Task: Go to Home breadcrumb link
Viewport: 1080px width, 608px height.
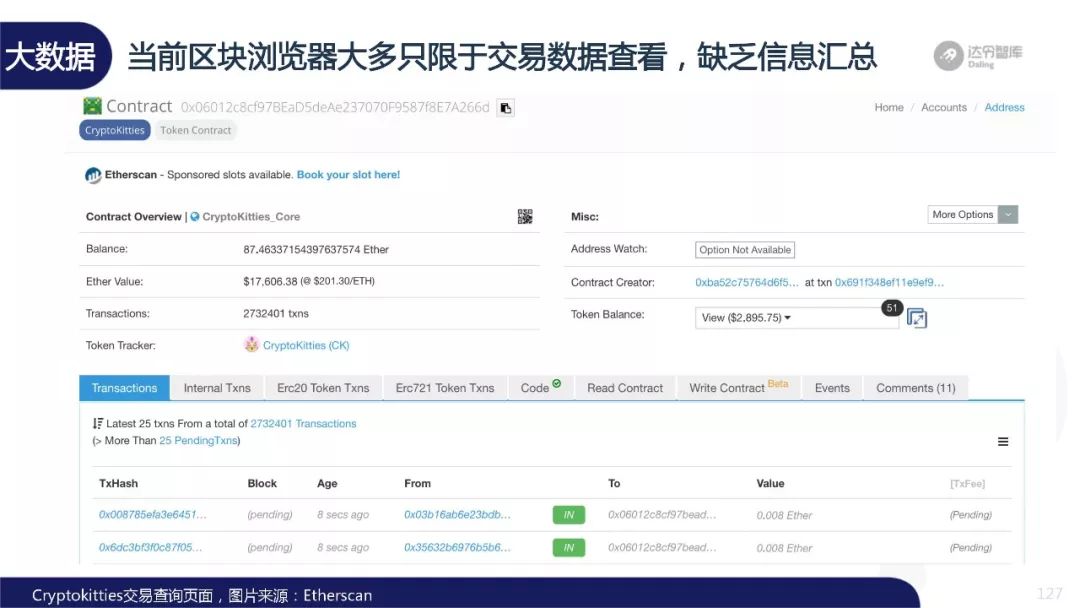Action: 889,107
